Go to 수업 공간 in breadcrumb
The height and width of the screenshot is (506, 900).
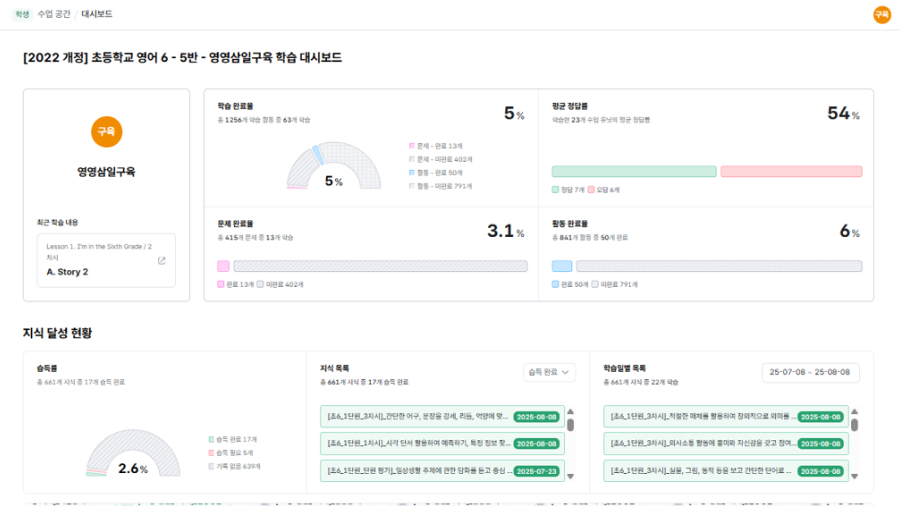click(x=52, y=14)
